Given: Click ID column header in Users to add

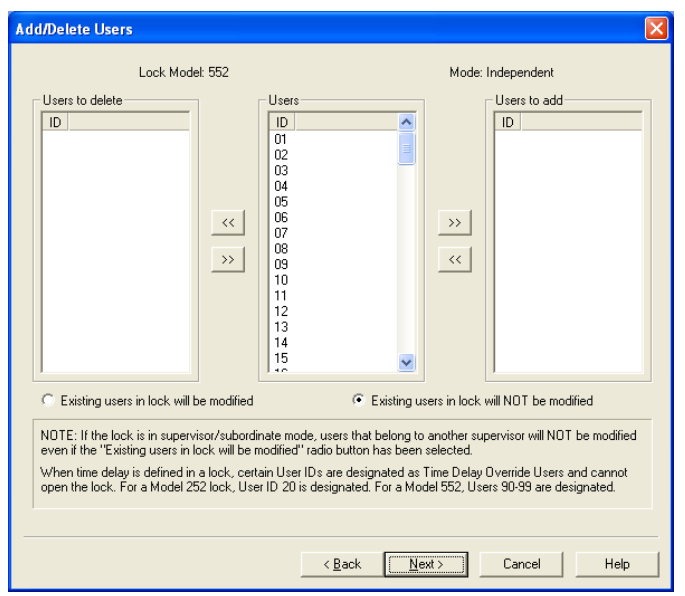Looking at the screenshot, I should [x=508, y=122].
